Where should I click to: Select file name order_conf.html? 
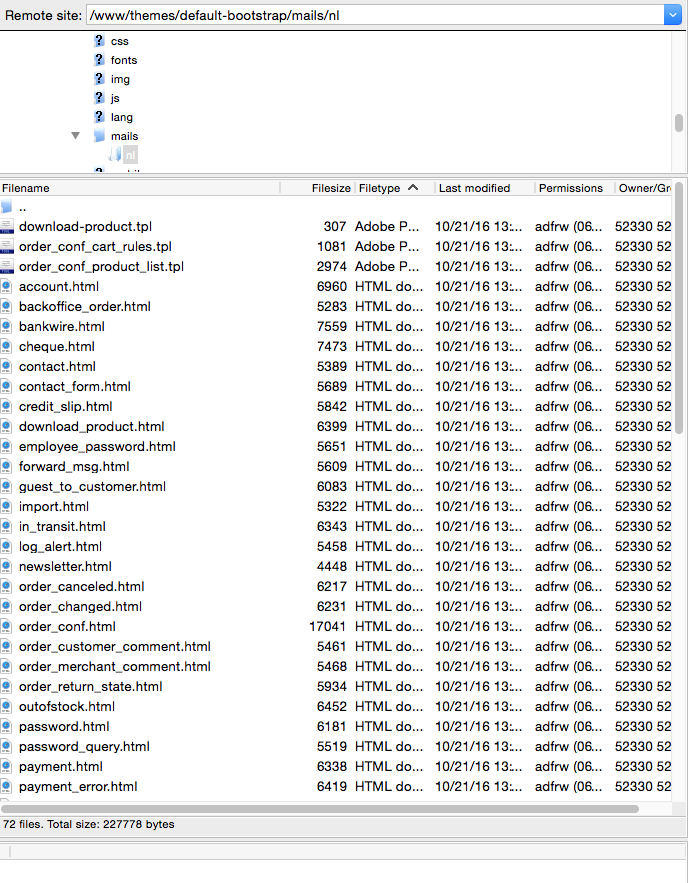click(67, 627)
